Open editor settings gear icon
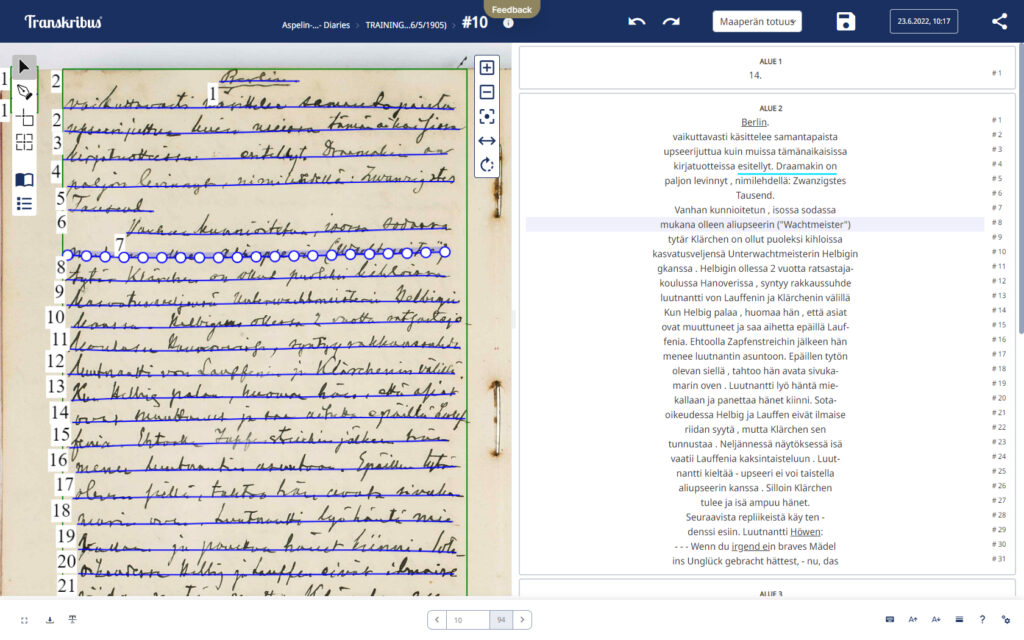 tap(1006, 619)
